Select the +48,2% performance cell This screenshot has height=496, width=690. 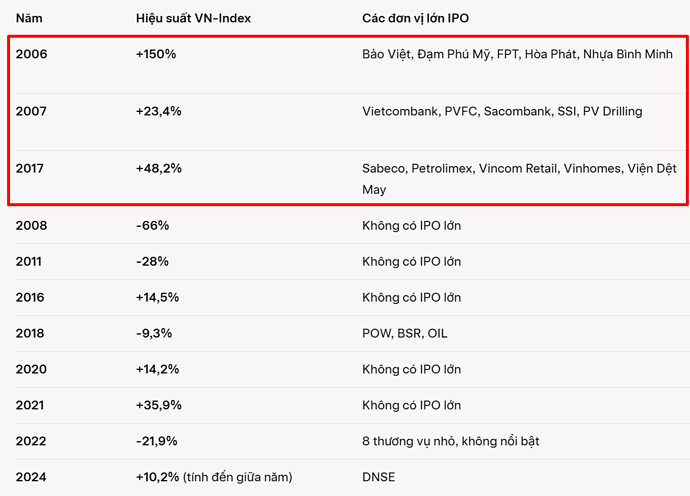159,169
